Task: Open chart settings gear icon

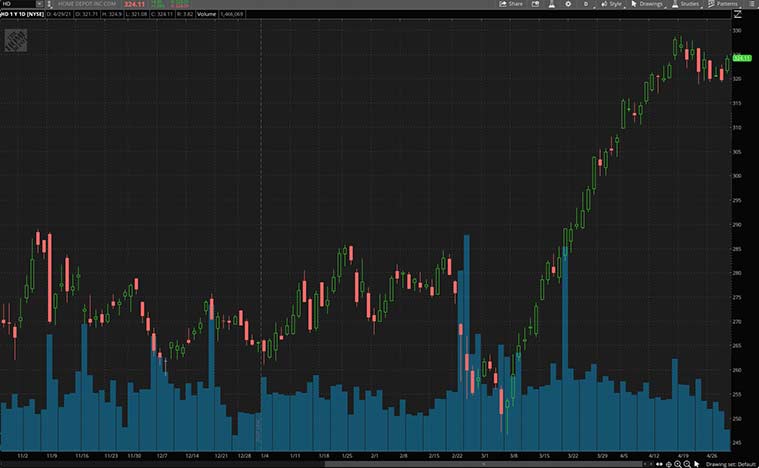Action: coord(568,4)
